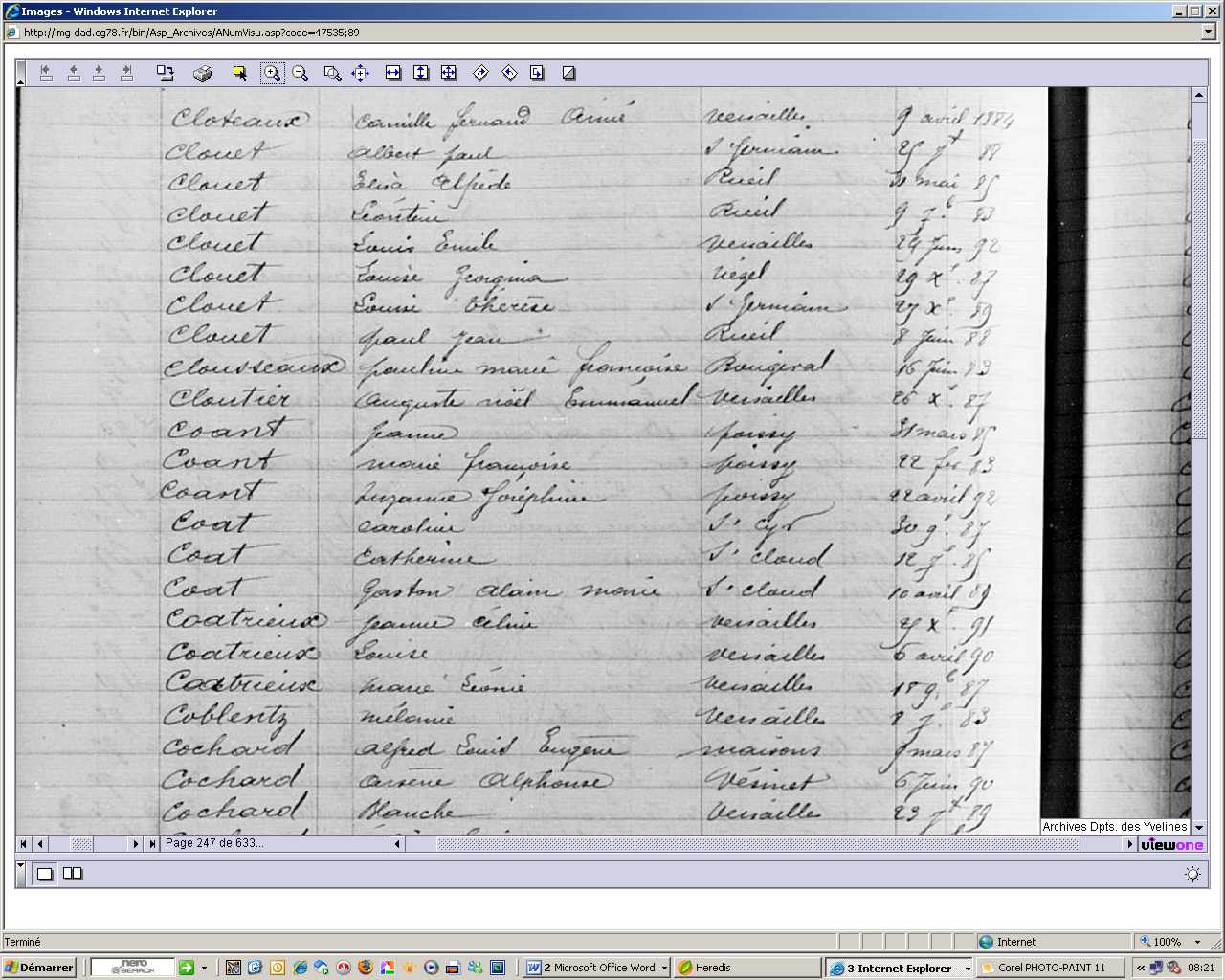Select the Zoom Out magnifier tool
Viewport: 1225px width, 980px height.
(301, 73)
